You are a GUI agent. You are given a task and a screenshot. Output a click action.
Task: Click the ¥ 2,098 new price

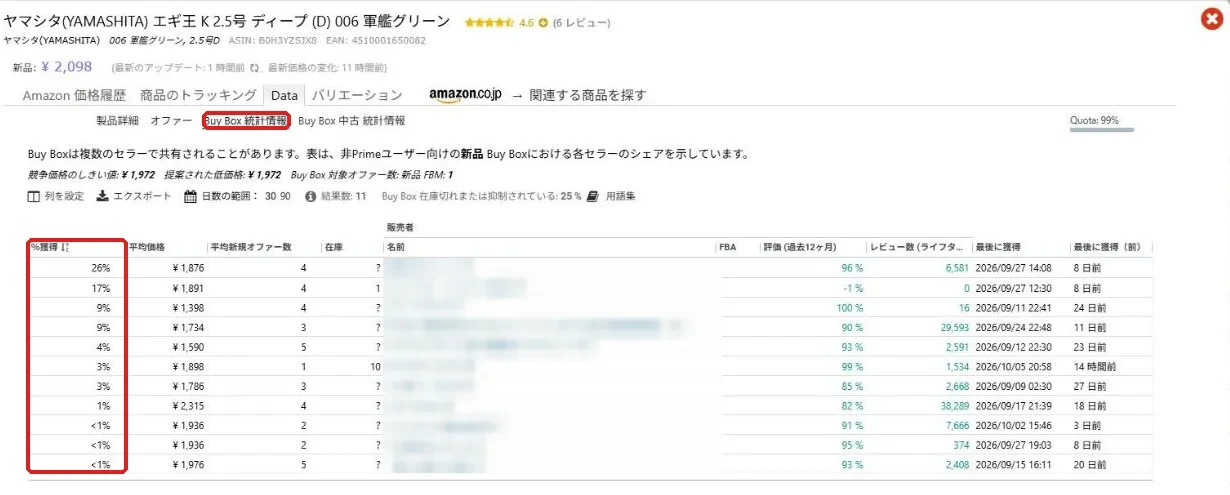pyautogui.click(x=66, y=67)
